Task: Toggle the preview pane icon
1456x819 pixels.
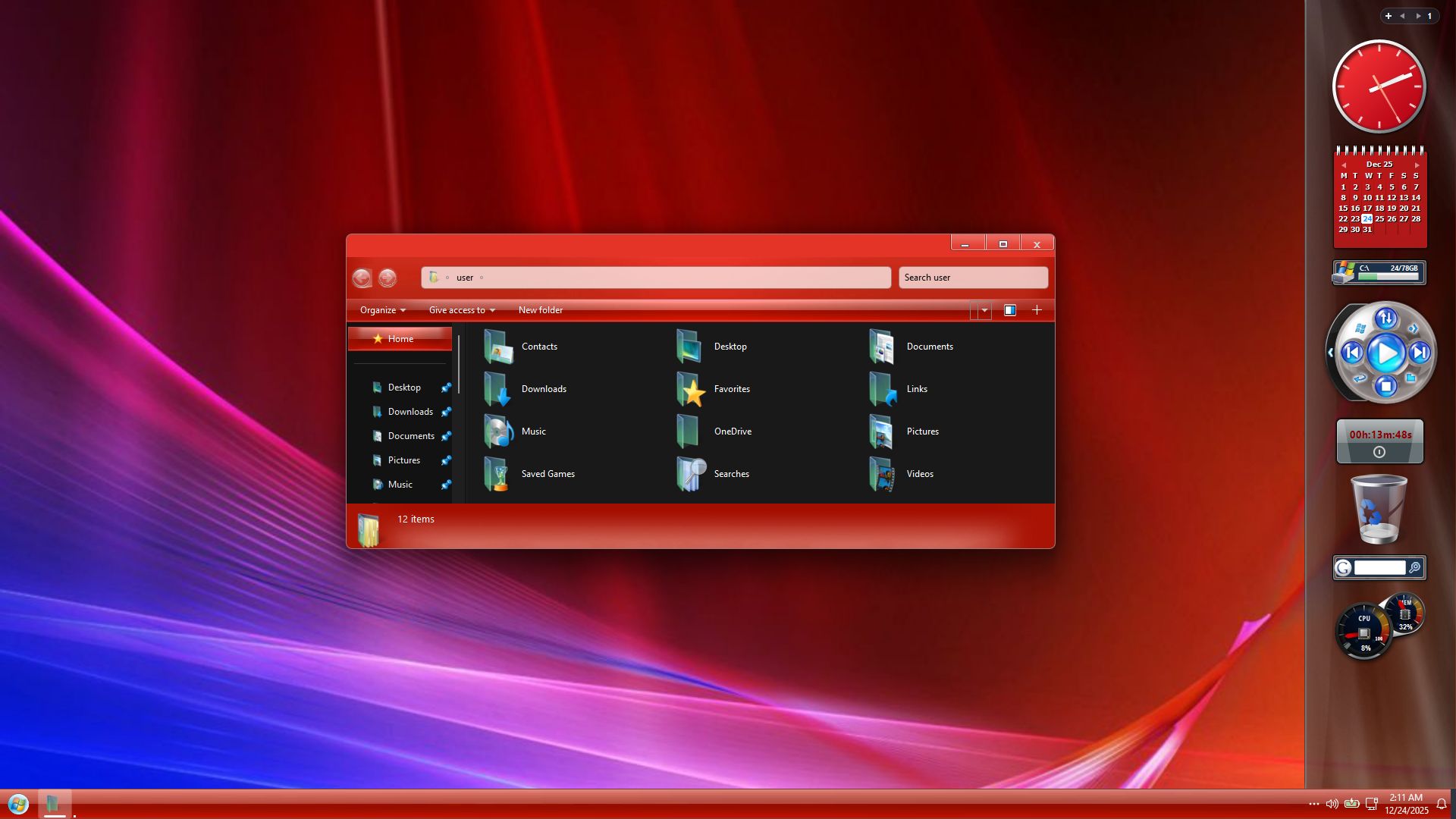Action: 1009,310
